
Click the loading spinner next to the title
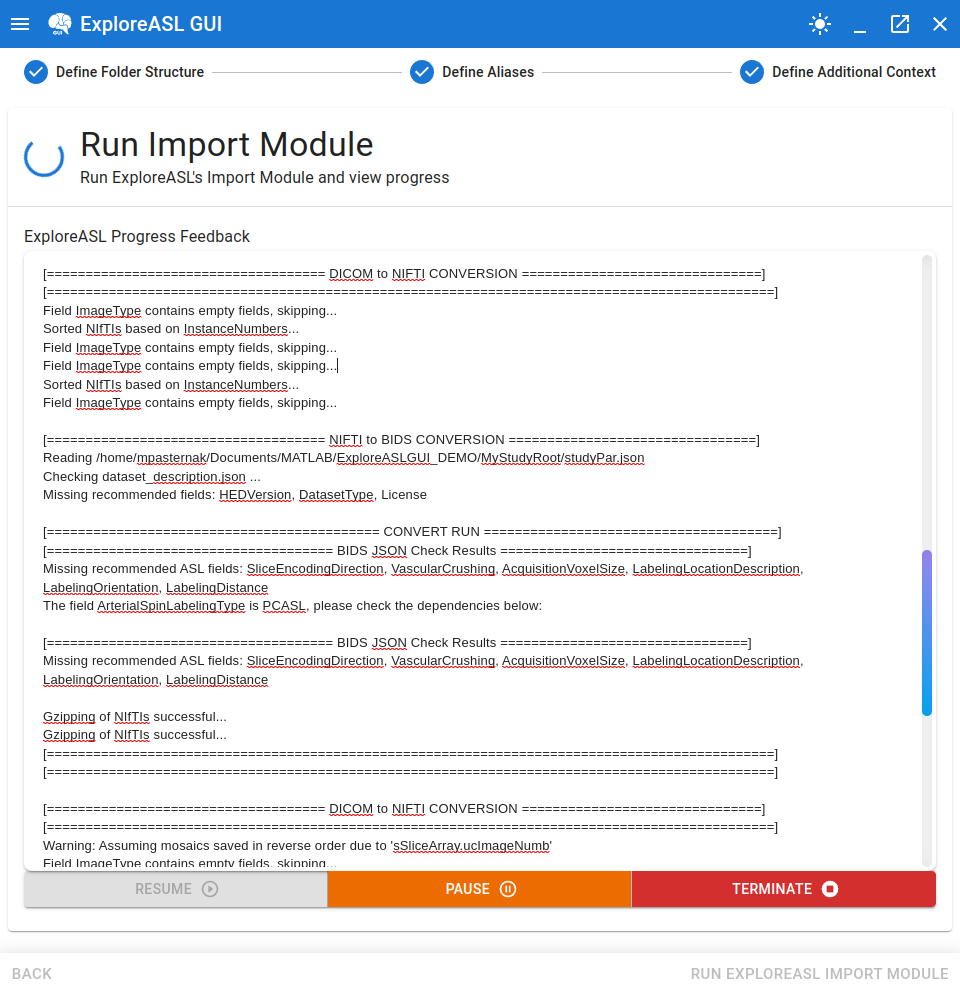tap(44, 157)
